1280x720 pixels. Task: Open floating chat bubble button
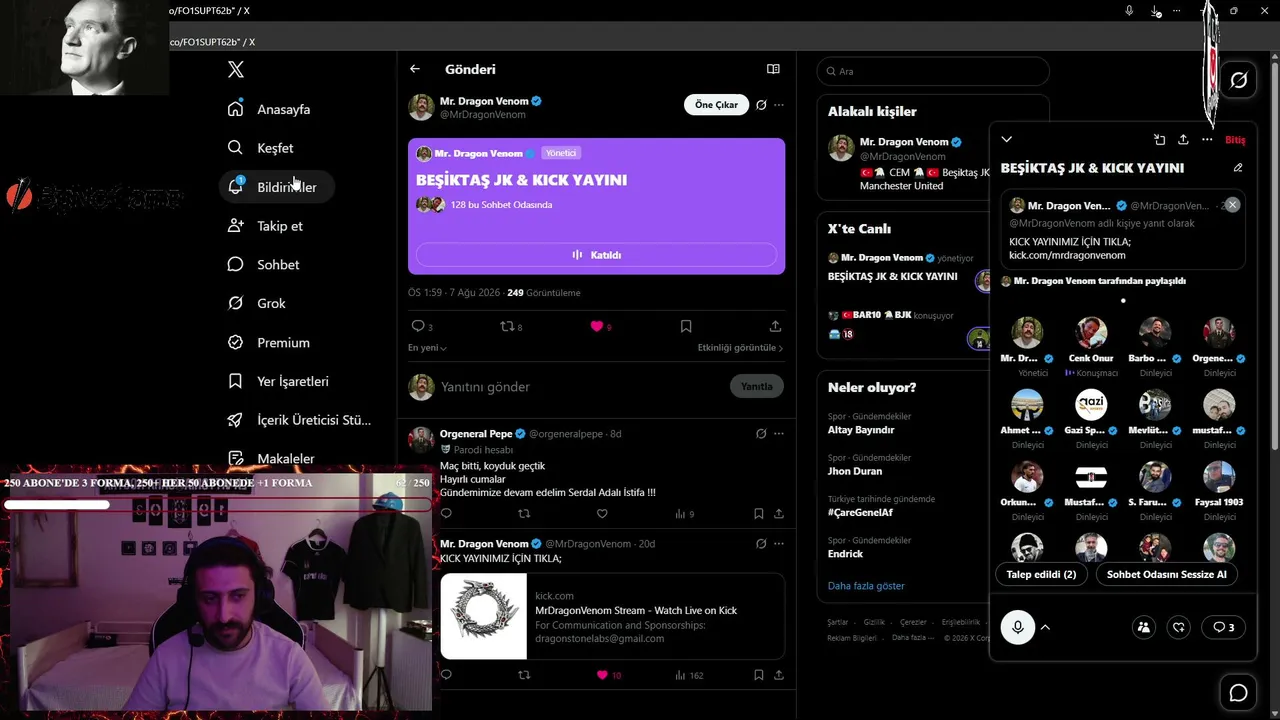point(1238,692)
